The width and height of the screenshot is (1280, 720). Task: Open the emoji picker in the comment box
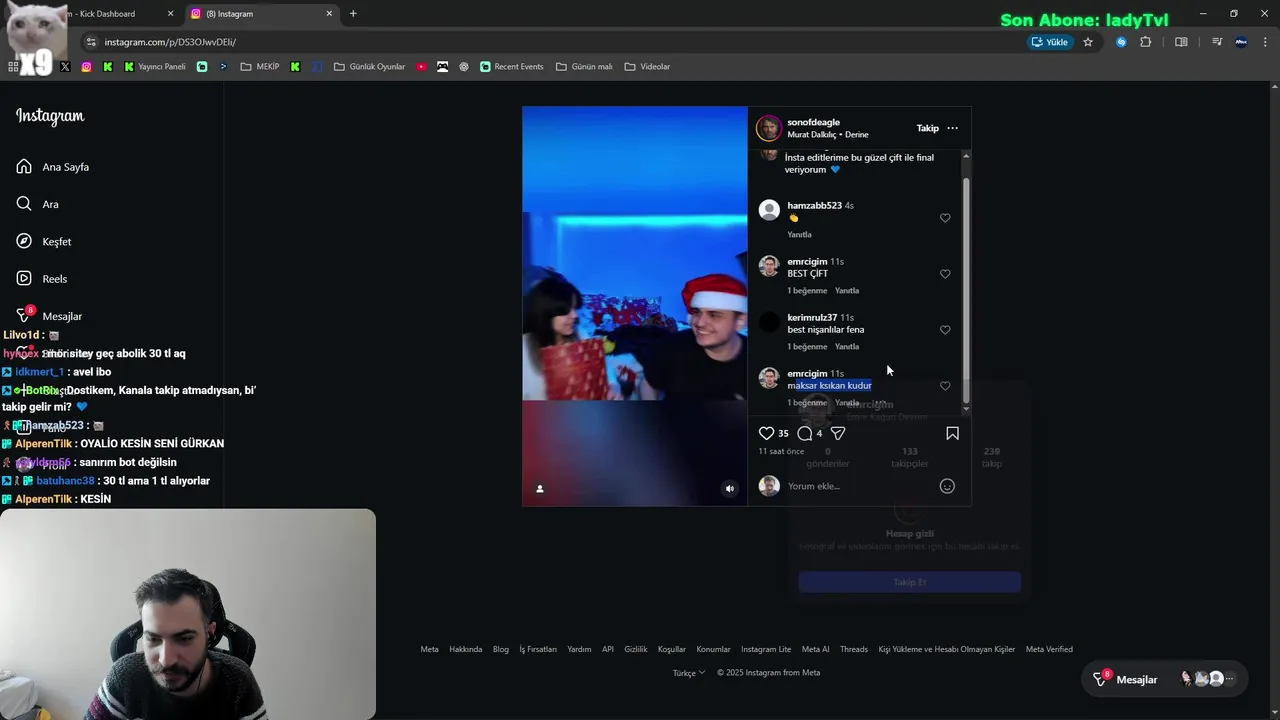point(947,486)
